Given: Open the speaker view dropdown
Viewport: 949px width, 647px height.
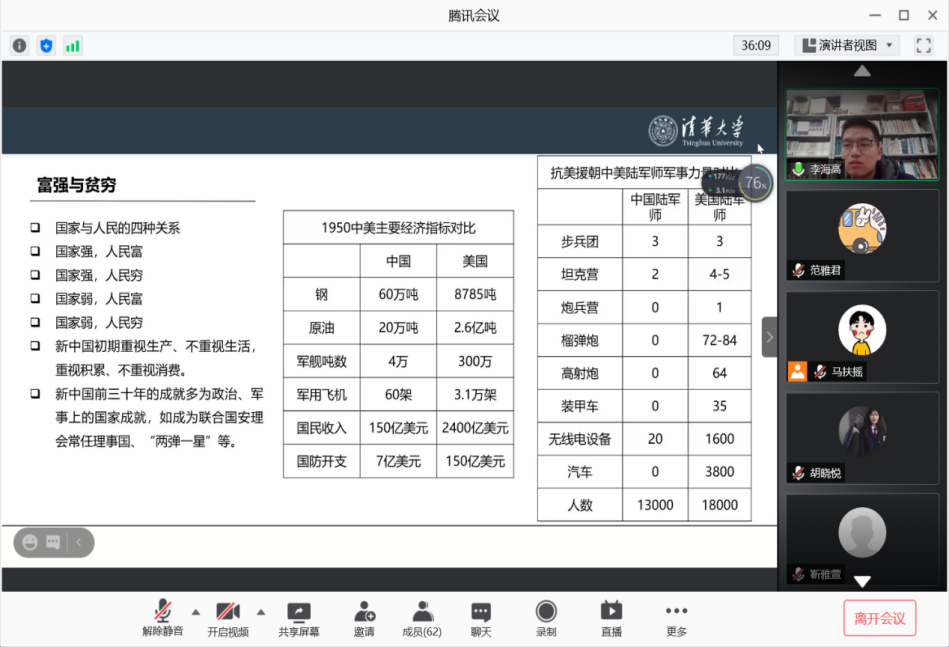Looking at the screenshot, I should pyautogui.click(x=847, y=45).
